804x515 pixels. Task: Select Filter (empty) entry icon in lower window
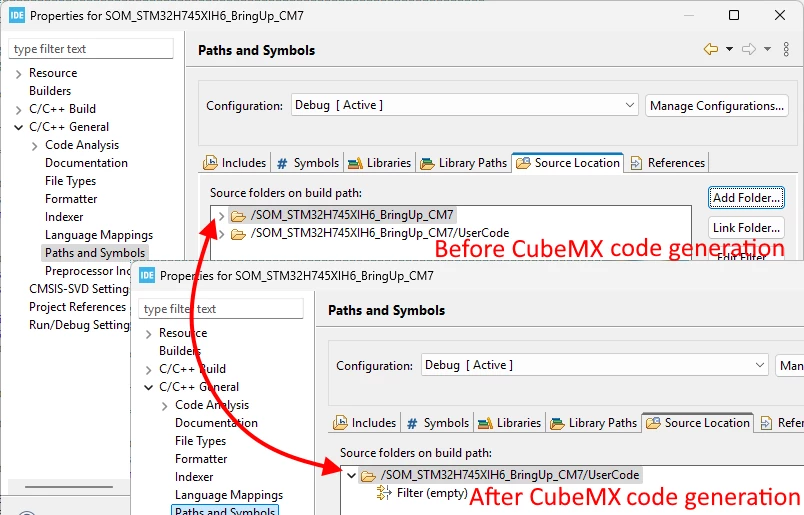coord(384,493)
